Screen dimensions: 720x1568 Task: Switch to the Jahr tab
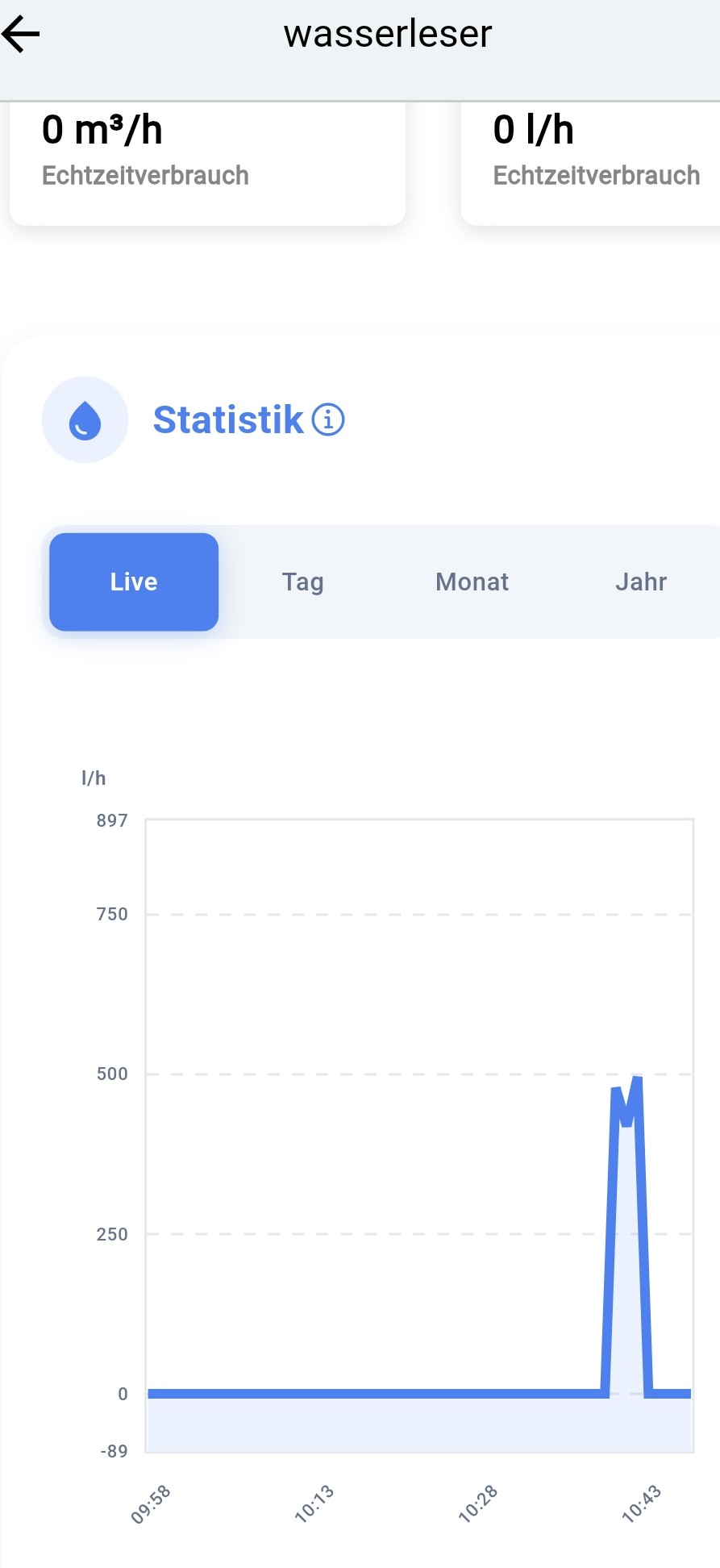point(641,582)
